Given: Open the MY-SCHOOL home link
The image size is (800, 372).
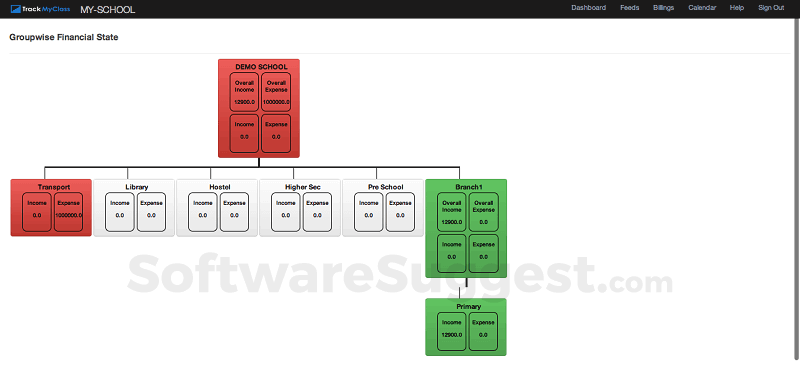Looking at the screenshot, I should click(108, 9).
